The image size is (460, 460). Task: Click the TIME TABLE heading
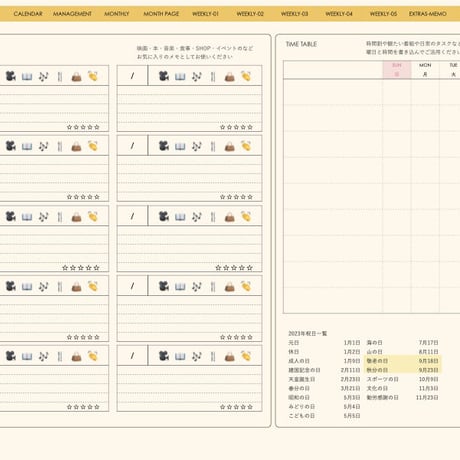(301, 44)
